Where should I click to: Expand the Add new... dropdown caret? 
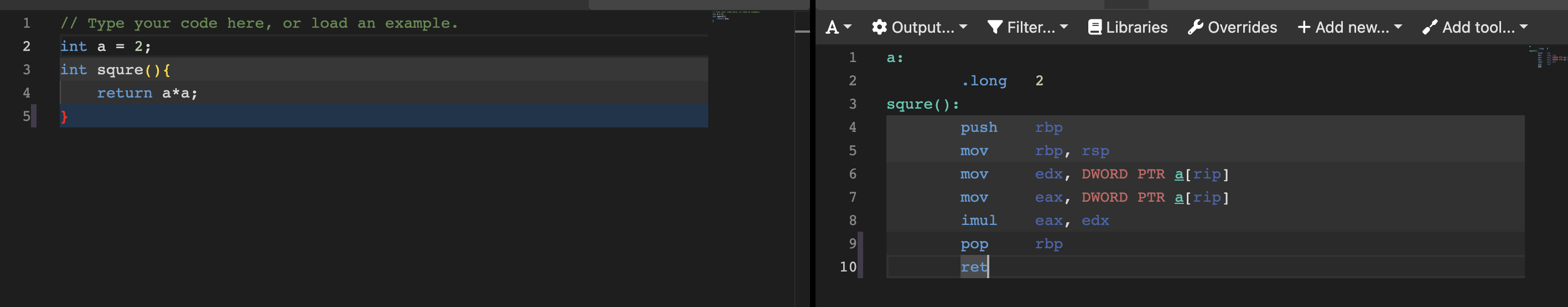(1398, 27)
